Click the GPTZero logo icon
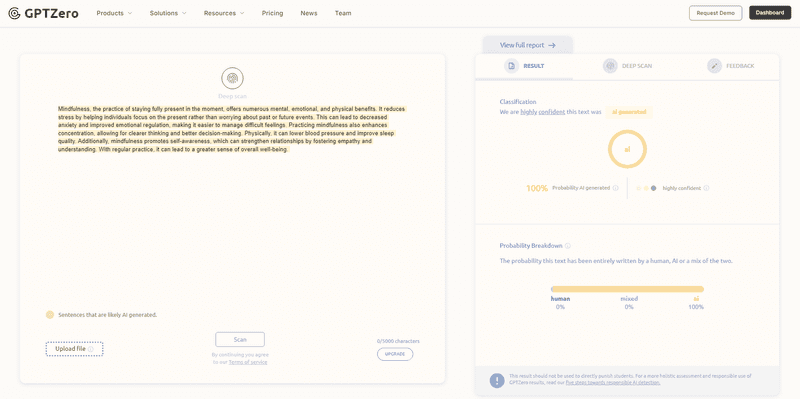Viewport: 800px width, 399px height. coord(14,13)
